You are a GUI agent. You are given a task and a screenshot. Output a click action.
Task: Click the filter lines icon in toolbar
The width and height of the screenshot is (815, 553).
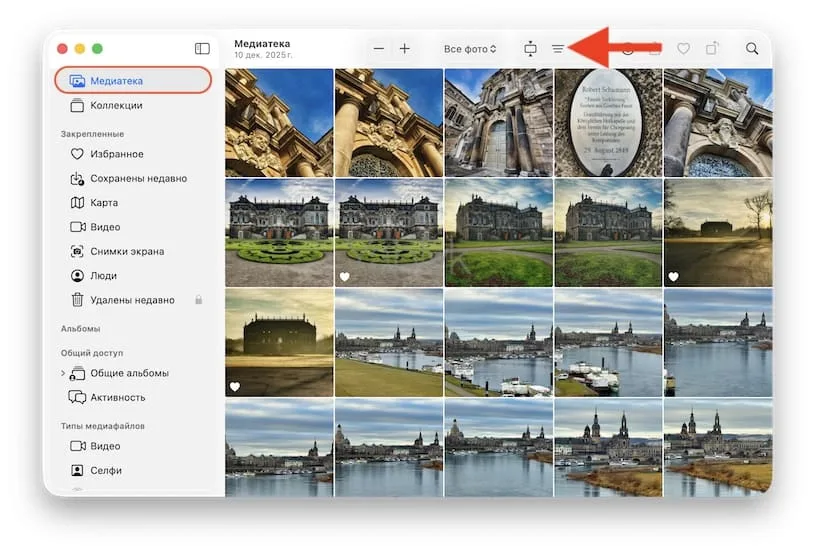click(x=558, y=48)
